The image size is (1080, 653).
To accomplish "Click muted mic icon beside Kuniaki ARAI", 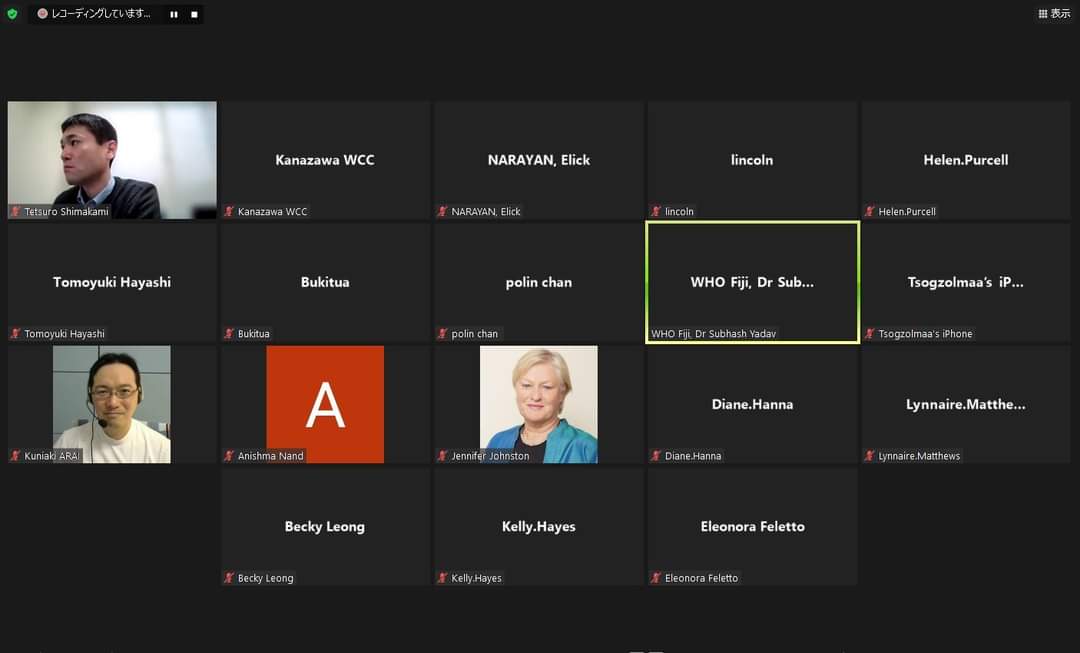I will pyautogui.click(x=15, y=456).
